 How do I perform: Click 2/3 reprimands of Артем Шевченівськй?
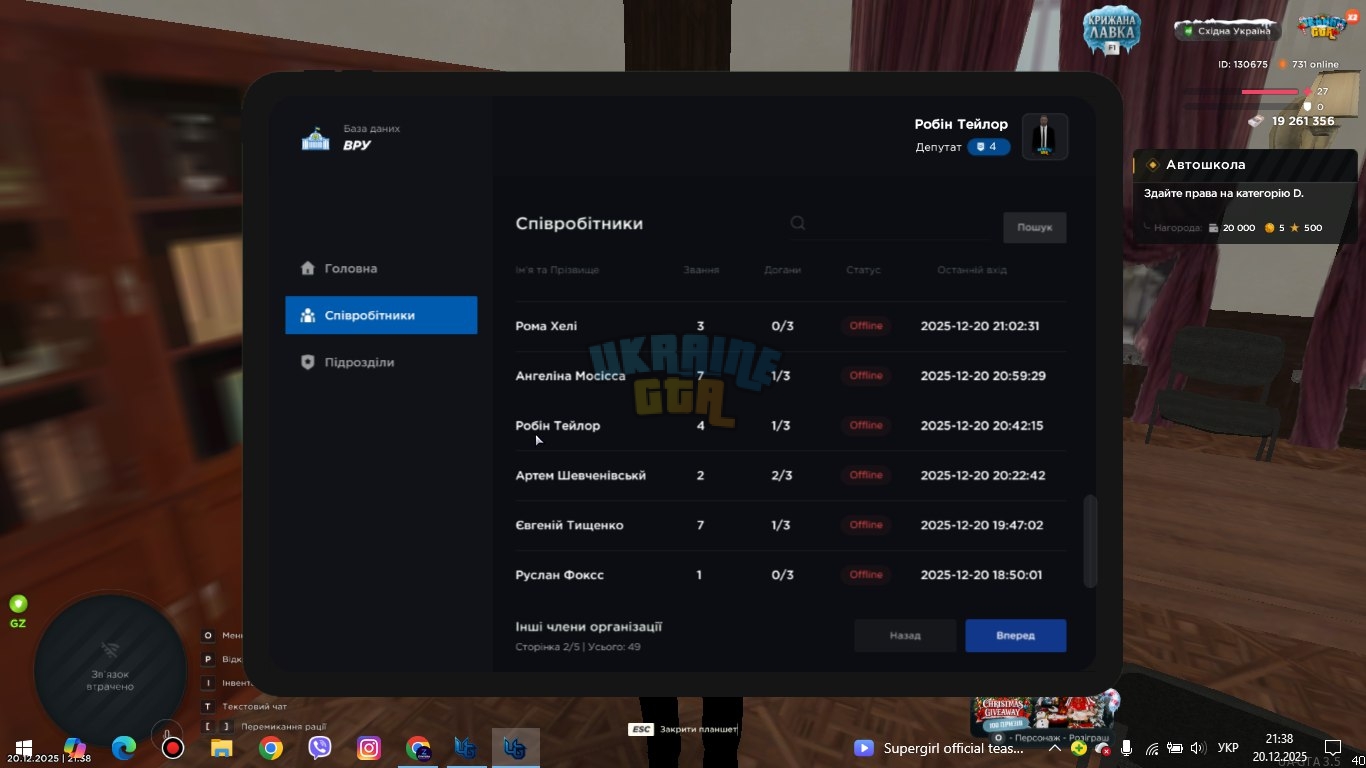pos(782,475)
